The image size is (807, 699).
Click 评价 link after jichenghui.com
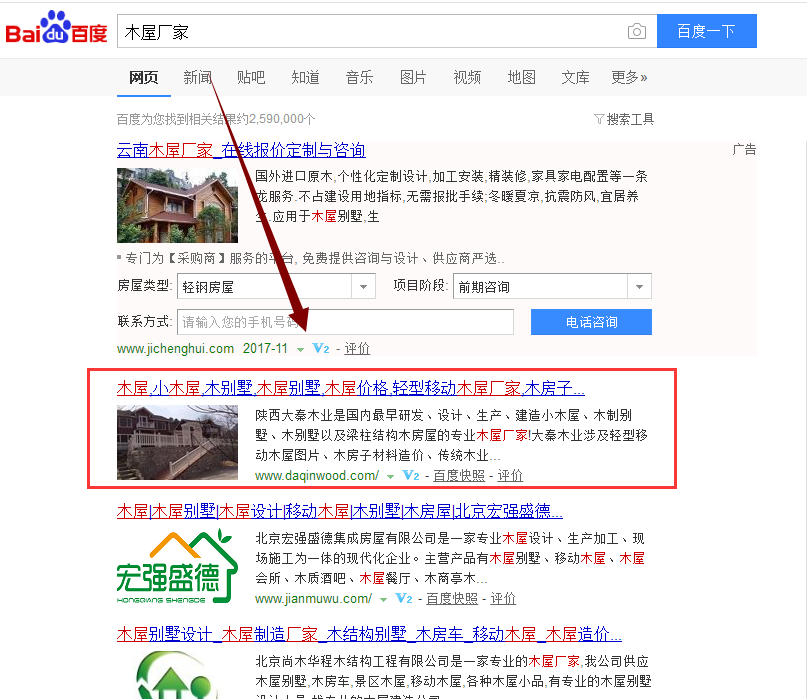coord(357,349)
